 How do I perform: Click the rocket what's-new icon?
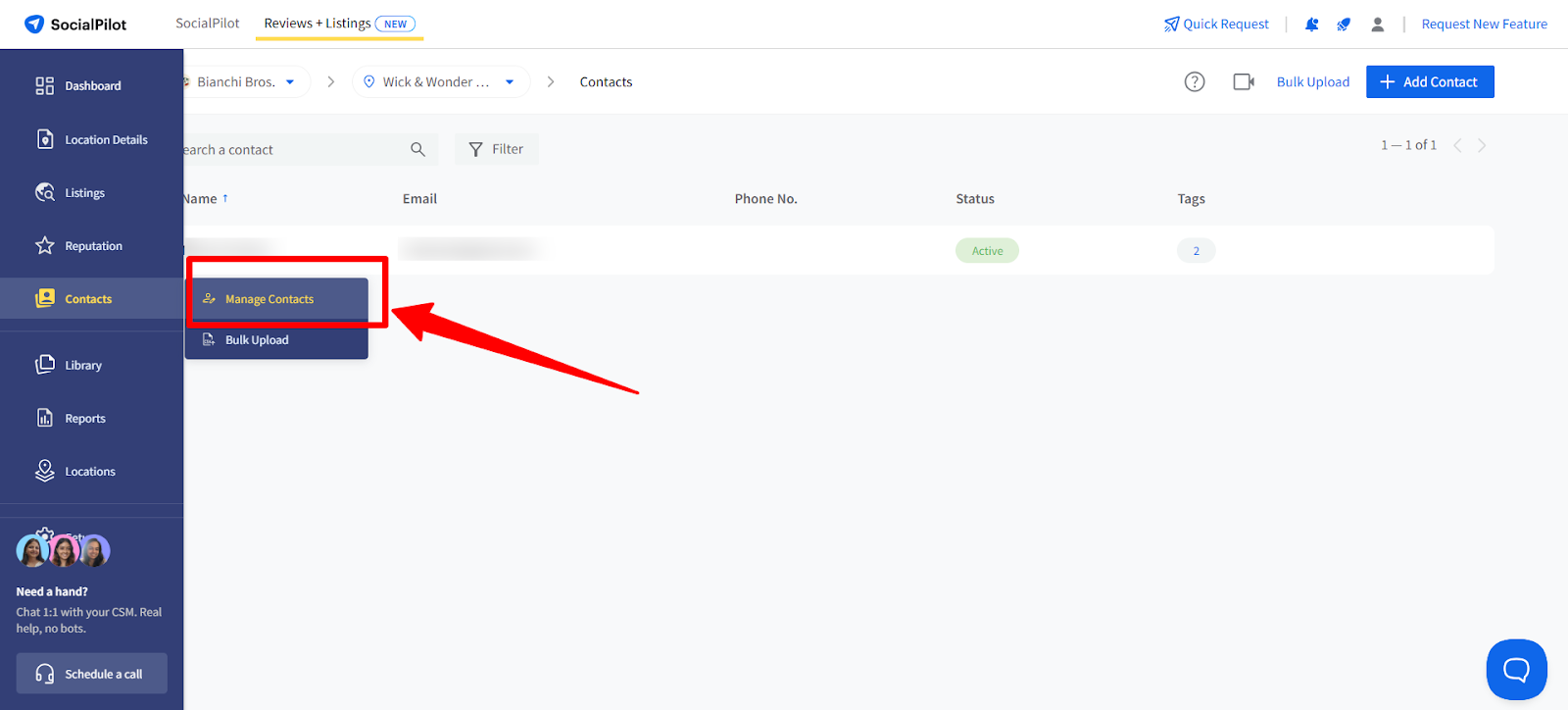pyautogui.click(x=1344, y=25)
